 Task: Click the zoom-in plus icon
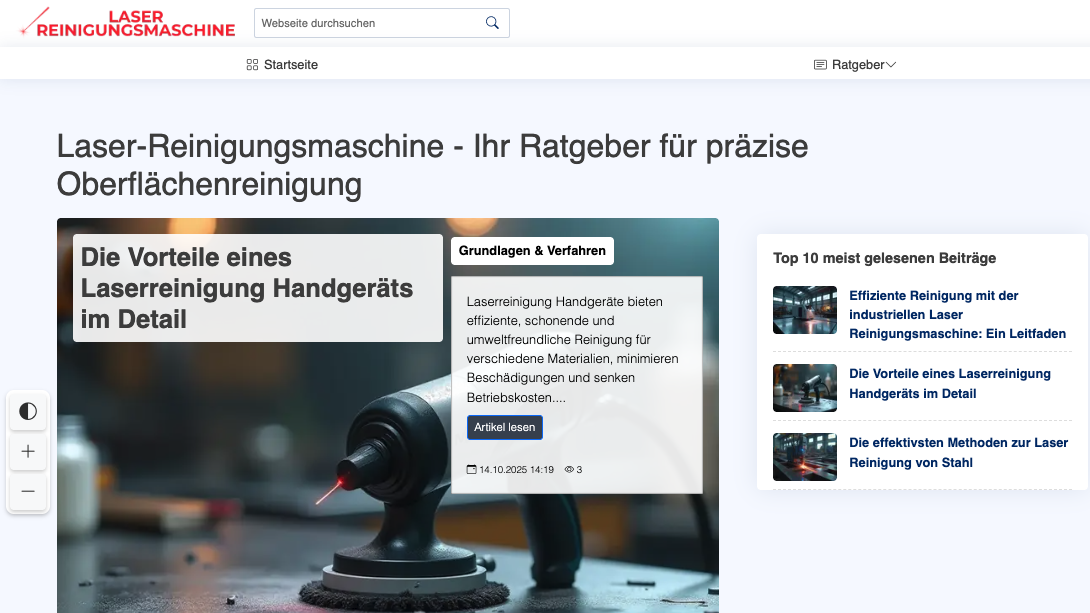pos(28,451)
